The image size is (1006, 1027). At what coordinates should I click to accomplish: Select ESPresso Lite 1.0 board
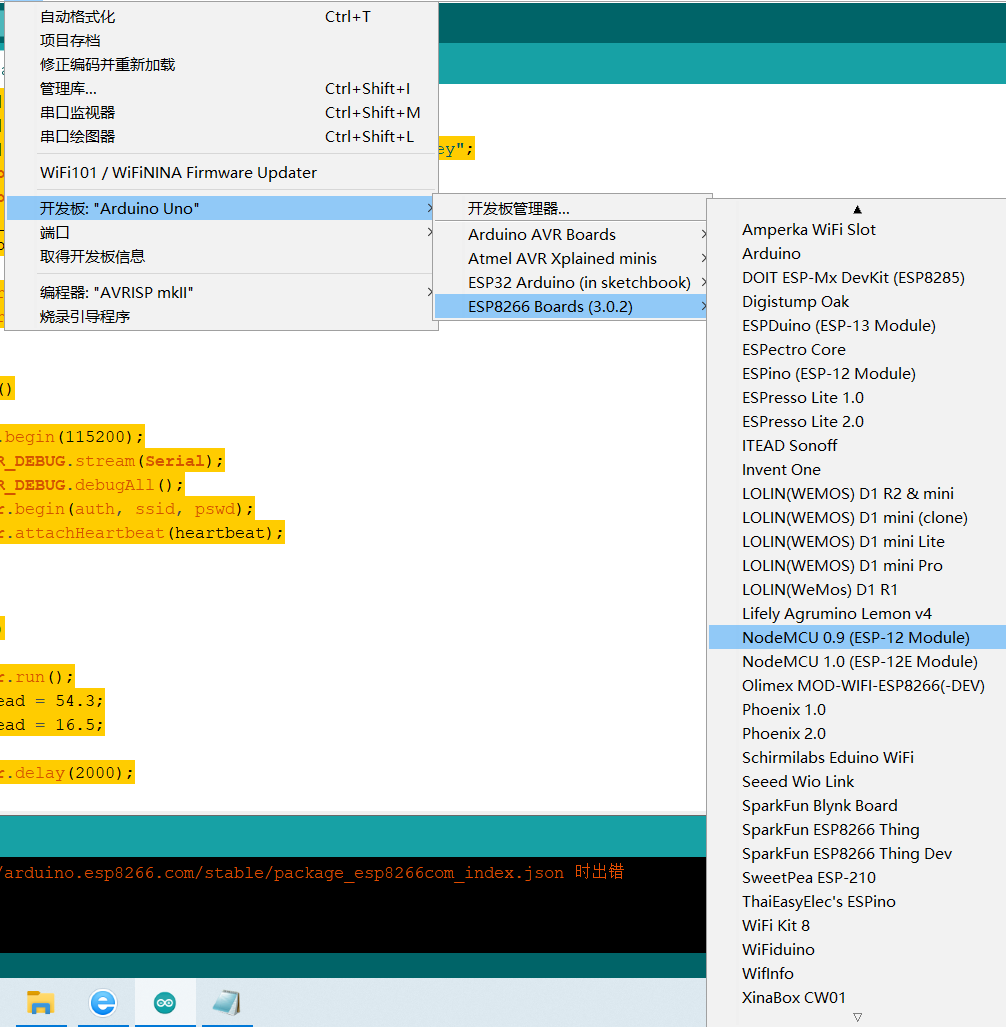[857, 398]
